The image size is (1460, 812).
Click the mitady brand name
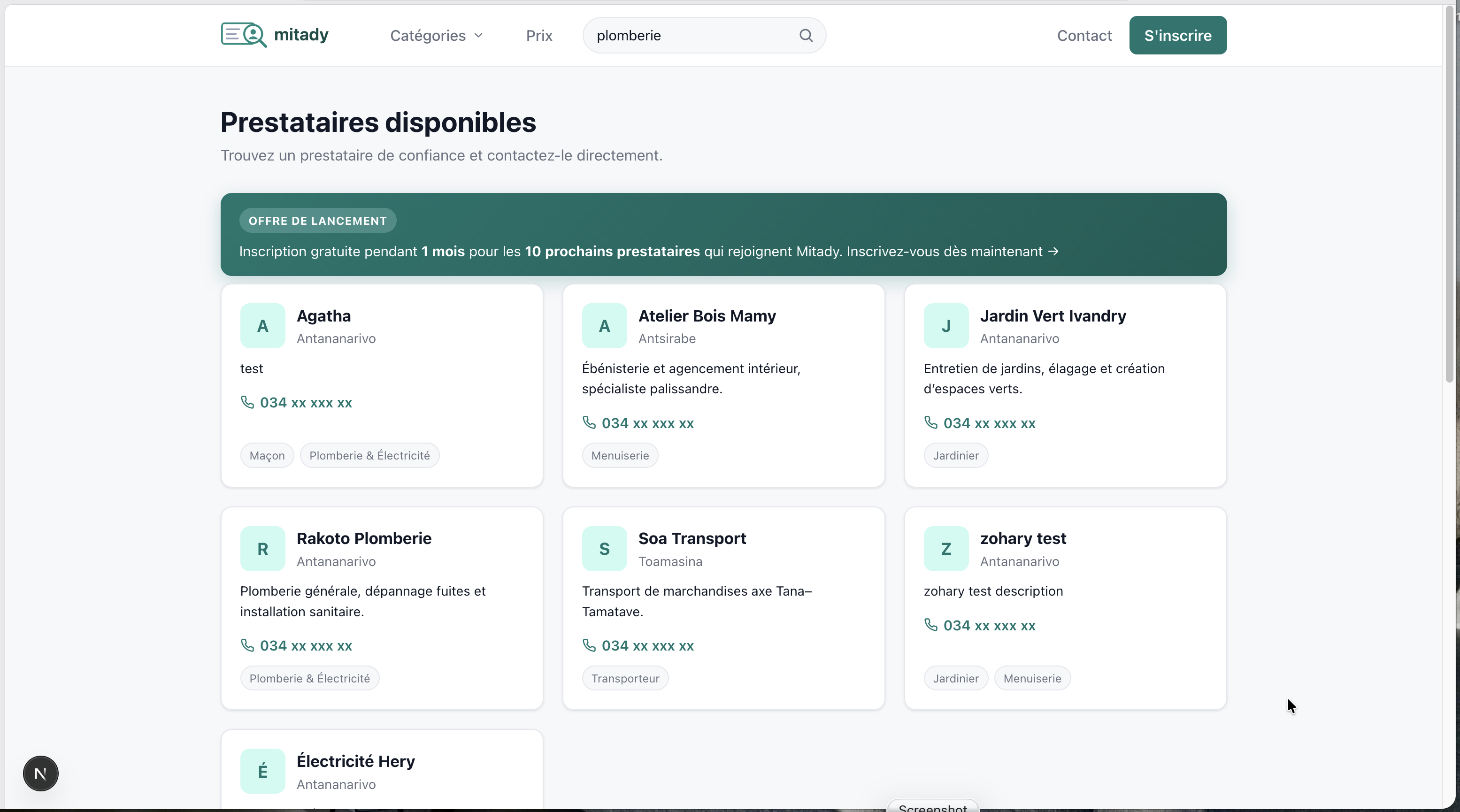[301, 35]
